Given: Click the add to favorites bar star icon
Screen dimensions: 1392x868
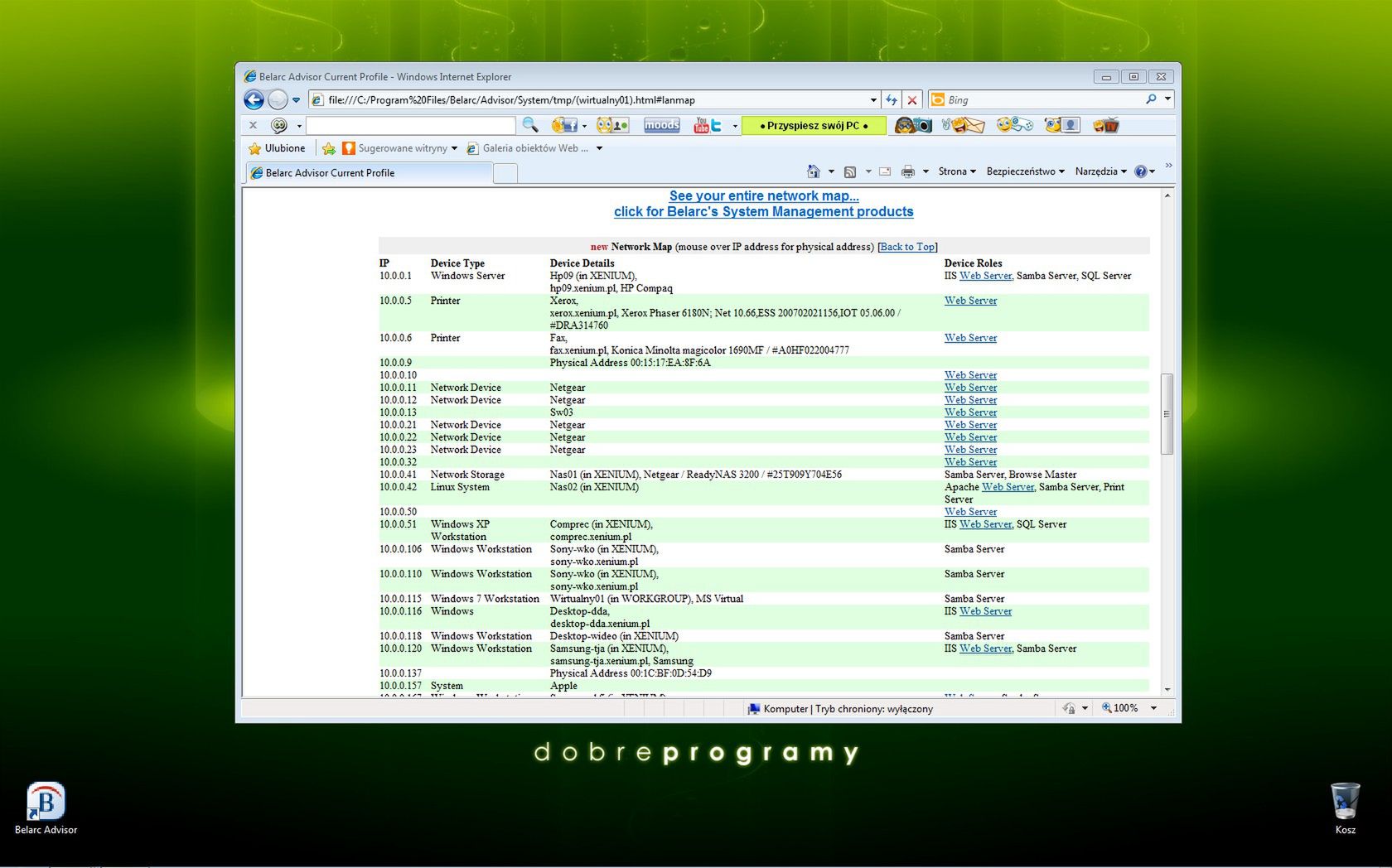Looking at the screenshot, I should (329, 148).
